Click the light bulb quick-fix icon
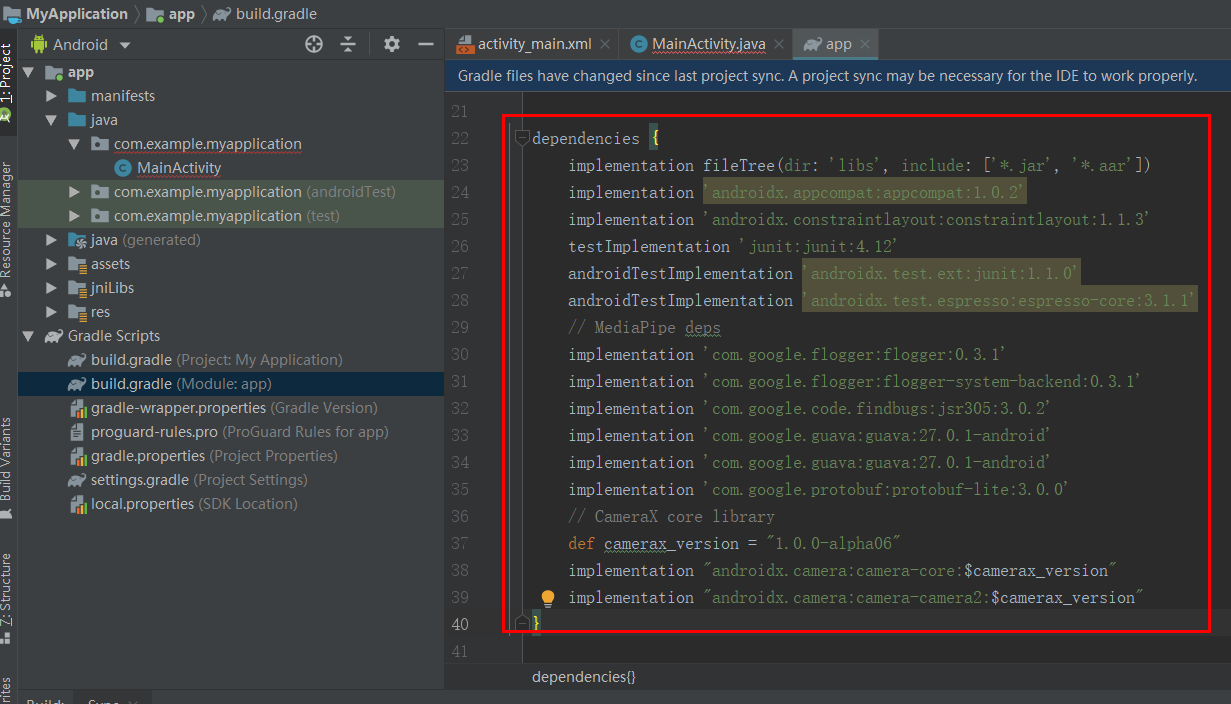 tap(547, 598)
